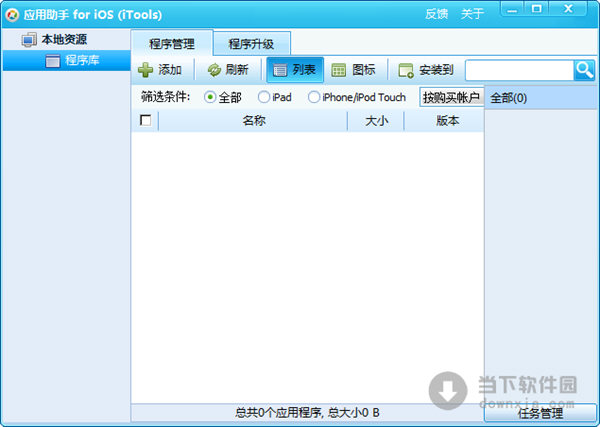600x427 pixels.
Task: Open the 反馈 feedback link
Action: coord(437,14)
